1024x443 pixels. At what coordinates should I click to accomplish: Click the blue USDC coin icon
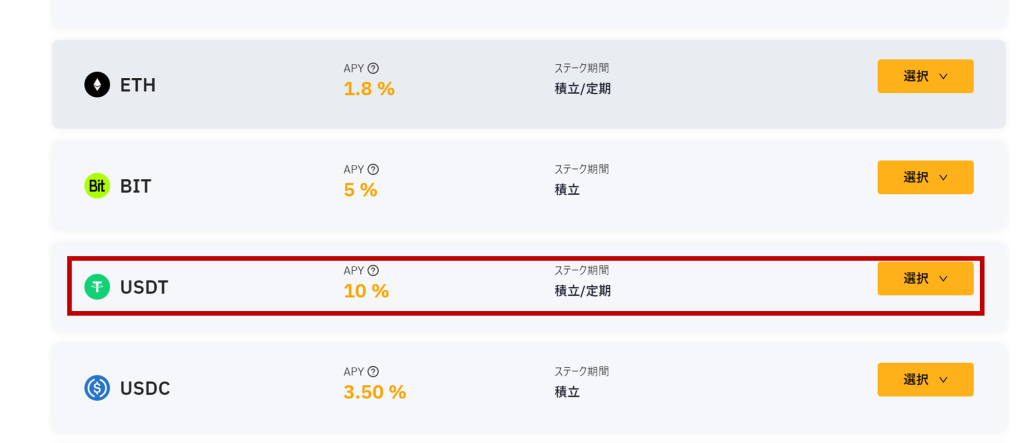97,388
